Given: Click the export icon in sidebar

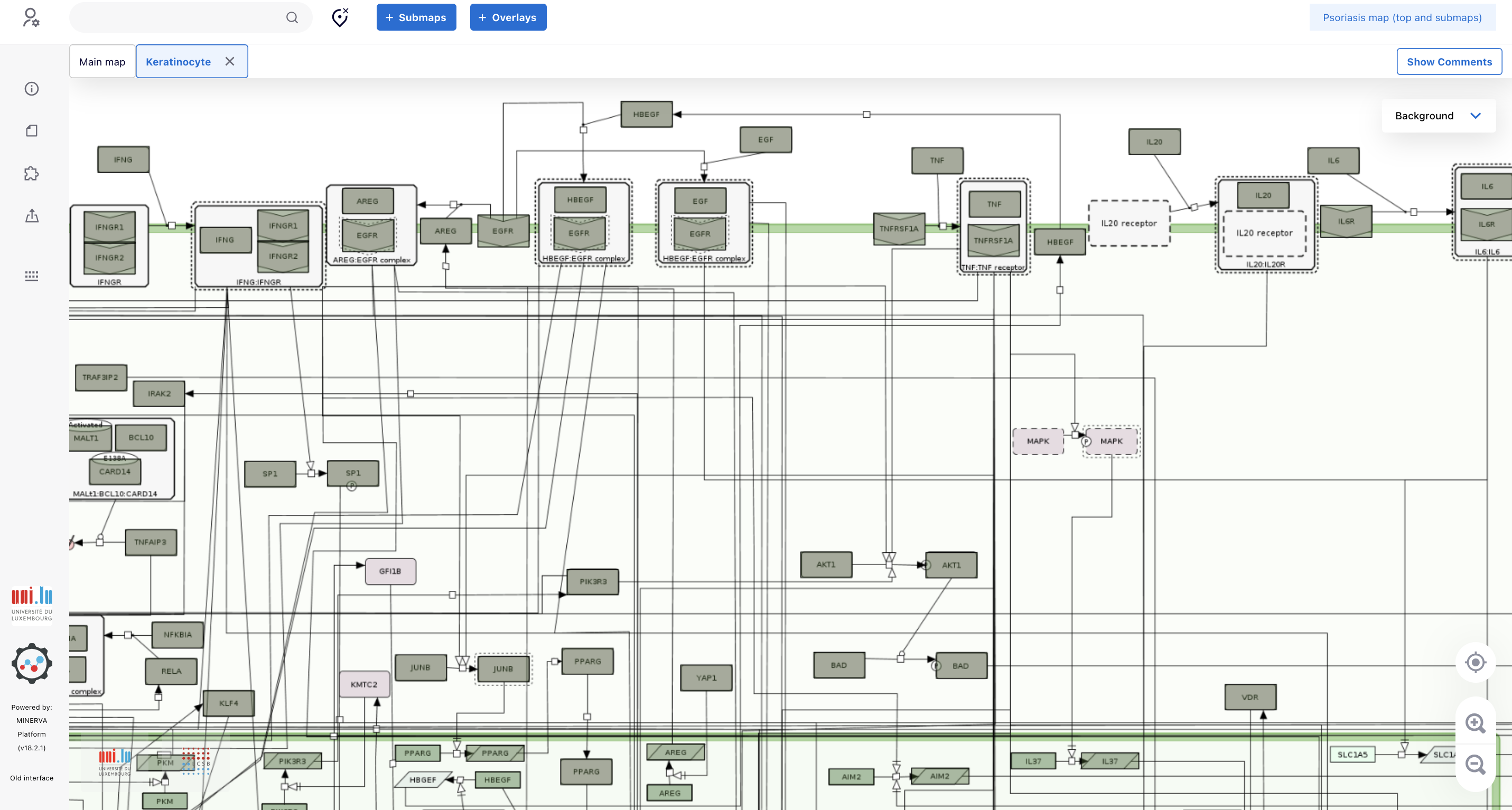Looking at the screenshot, I should point(32,216).
